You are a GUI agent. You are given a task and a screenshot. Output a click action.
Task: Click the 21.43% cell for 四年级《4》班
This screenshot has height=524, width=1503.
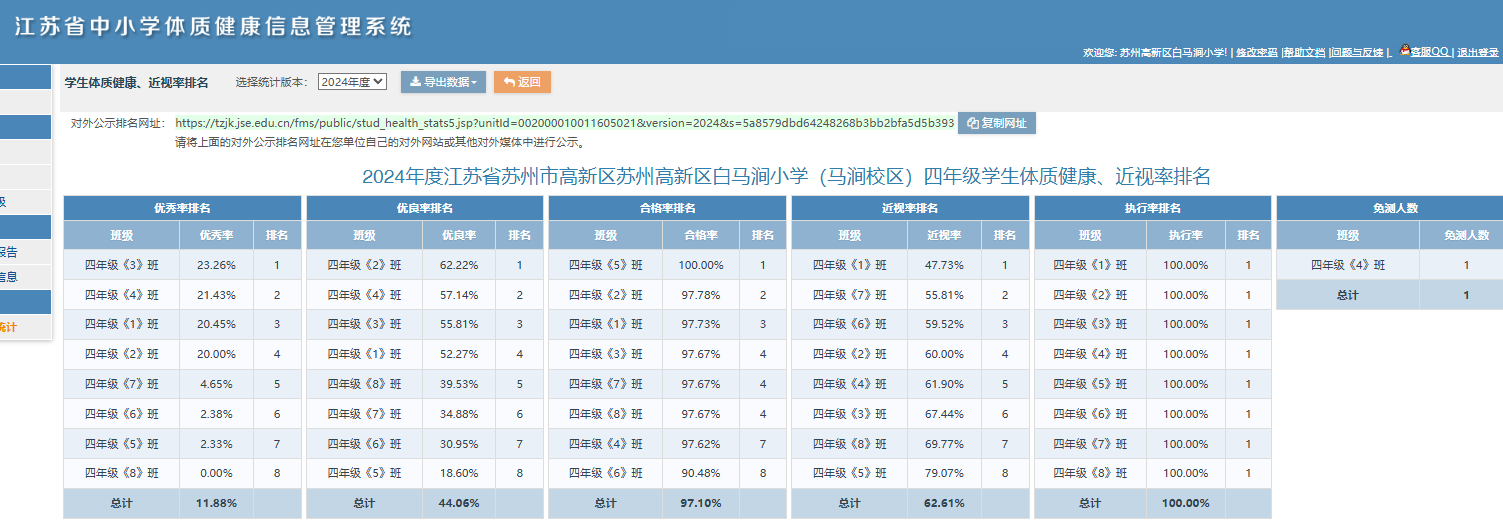217,295
